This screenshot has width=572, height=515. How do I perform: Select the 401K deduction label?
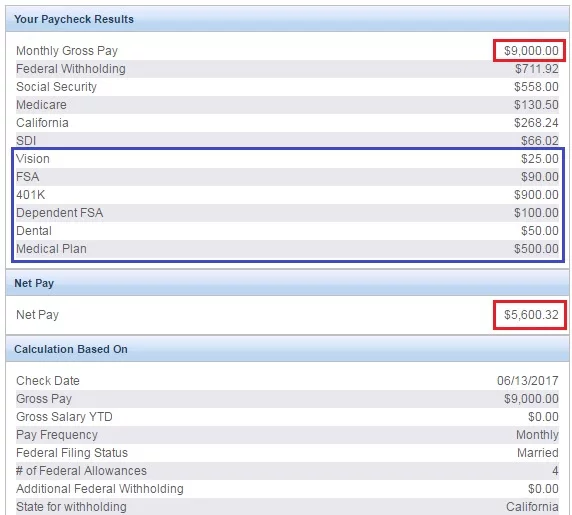point(31,195)
